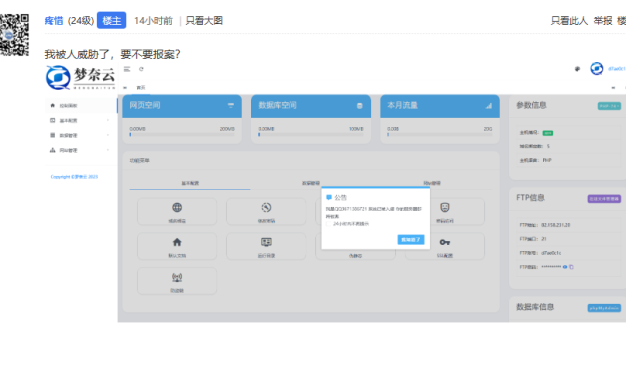This screenshot has width=626, height=386.
Task: Click the refresh icon in top bar
Action: click(x=141, y=69)
